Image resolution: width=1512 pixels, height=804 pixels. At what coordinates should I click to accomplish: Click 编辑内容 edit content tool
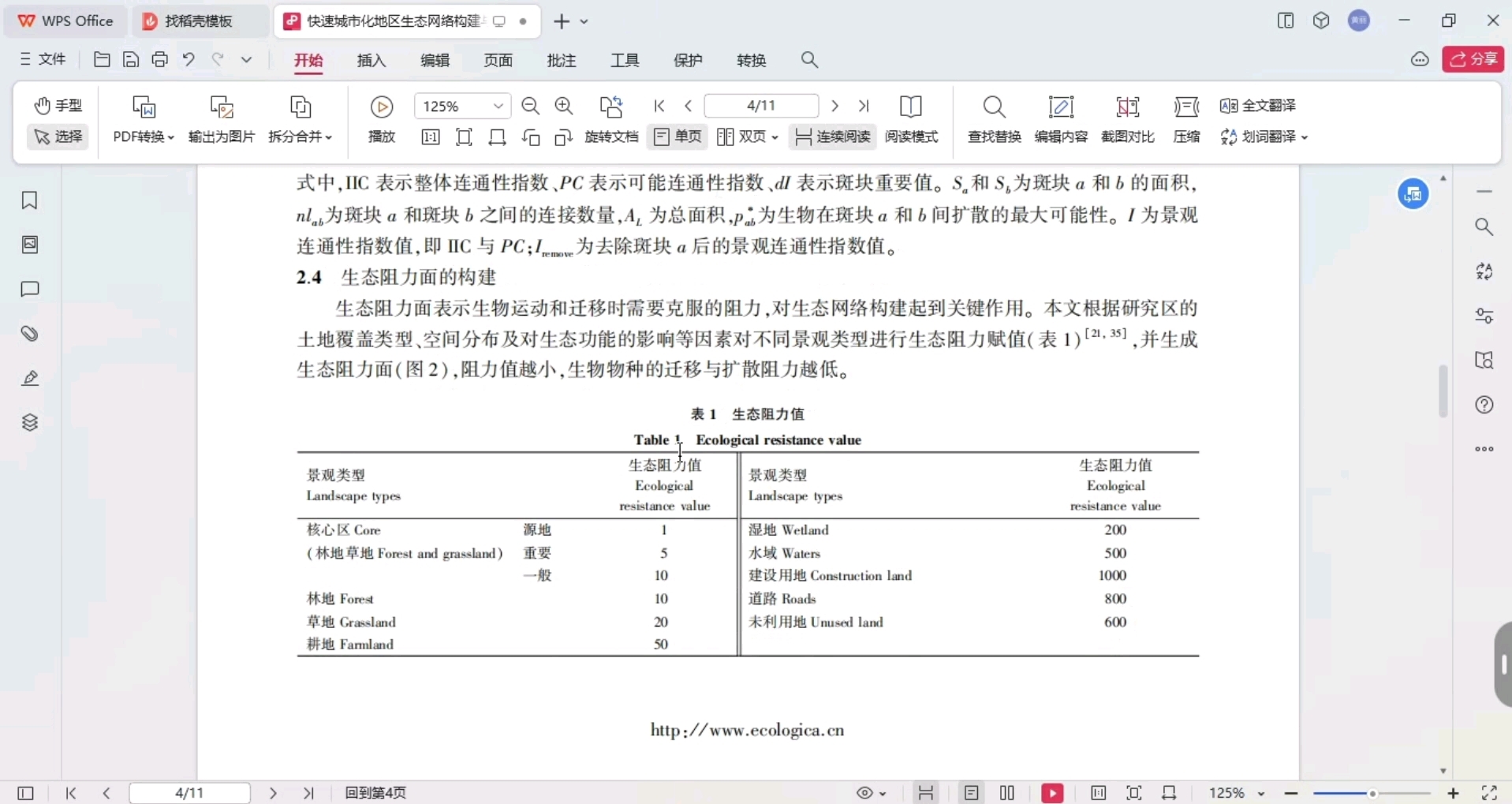(x=1061, y=120)
